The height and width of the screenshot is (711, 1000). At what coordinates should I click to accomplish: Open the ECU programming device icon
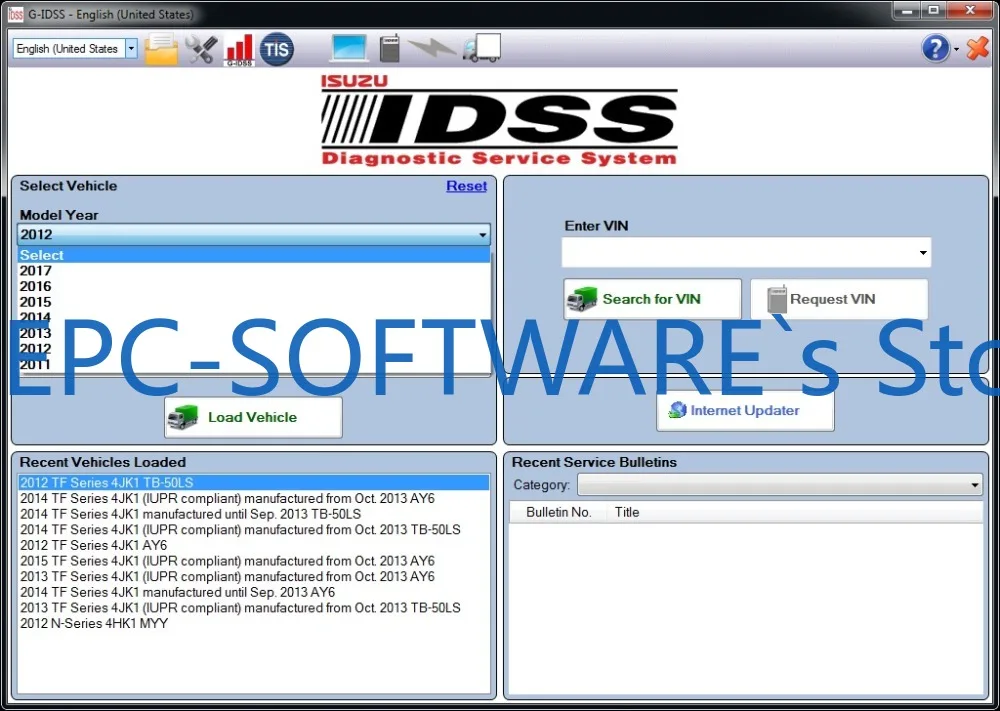pos(389,47)
